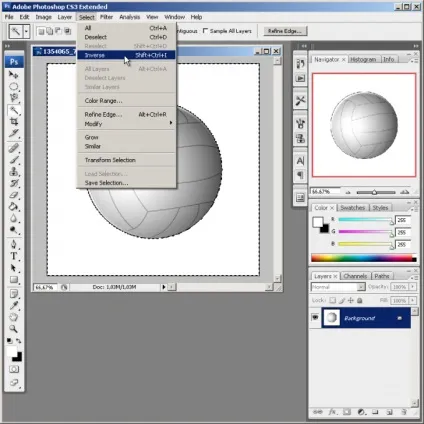Click the Navigator zoom percentage field

coord(325,191)
